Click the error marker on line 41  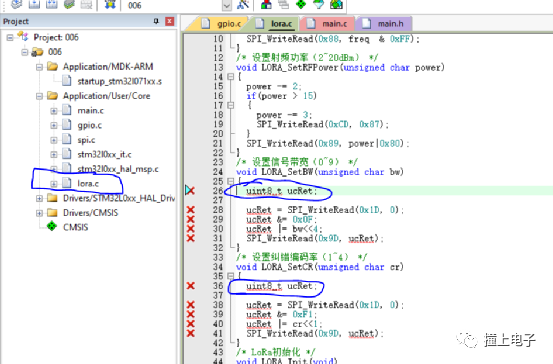[x=190, y=333]
